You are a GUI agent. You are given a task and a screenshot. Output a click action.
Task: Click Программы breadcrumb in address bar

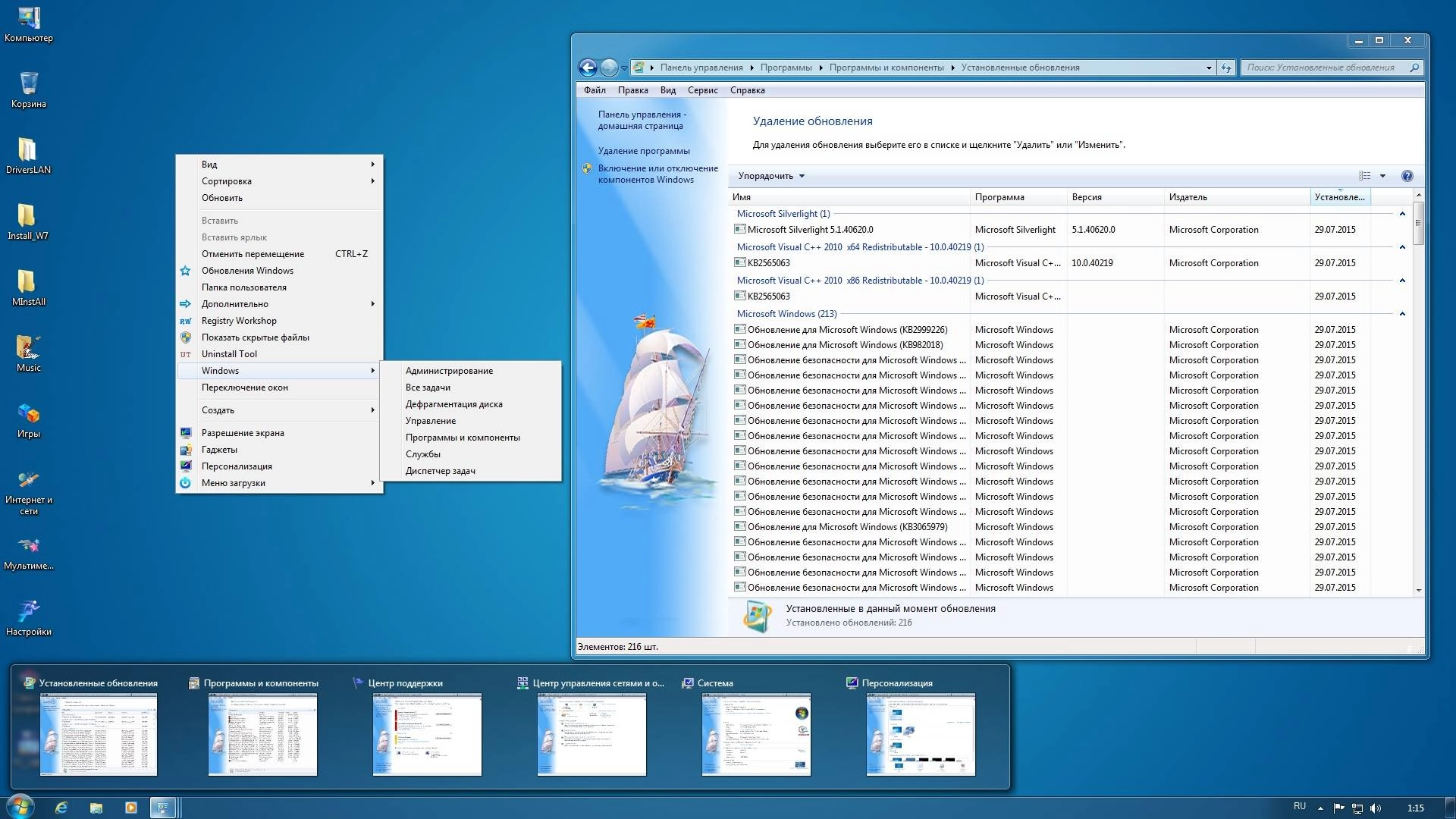[786, 67]
